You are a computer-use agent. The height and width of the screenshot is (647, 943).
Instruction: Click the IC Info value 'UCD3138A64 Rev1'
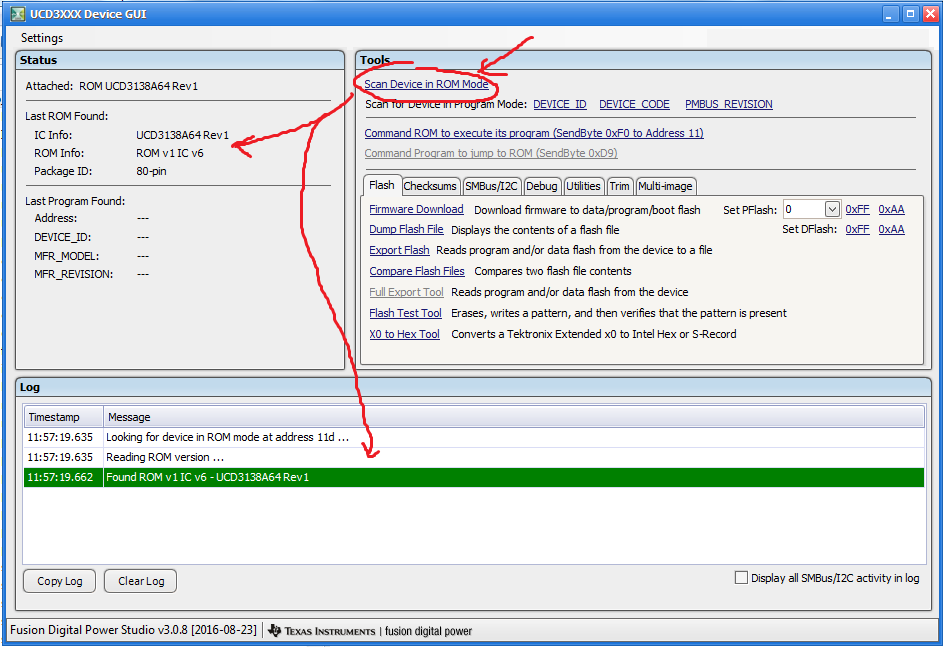tap(182, 135)
